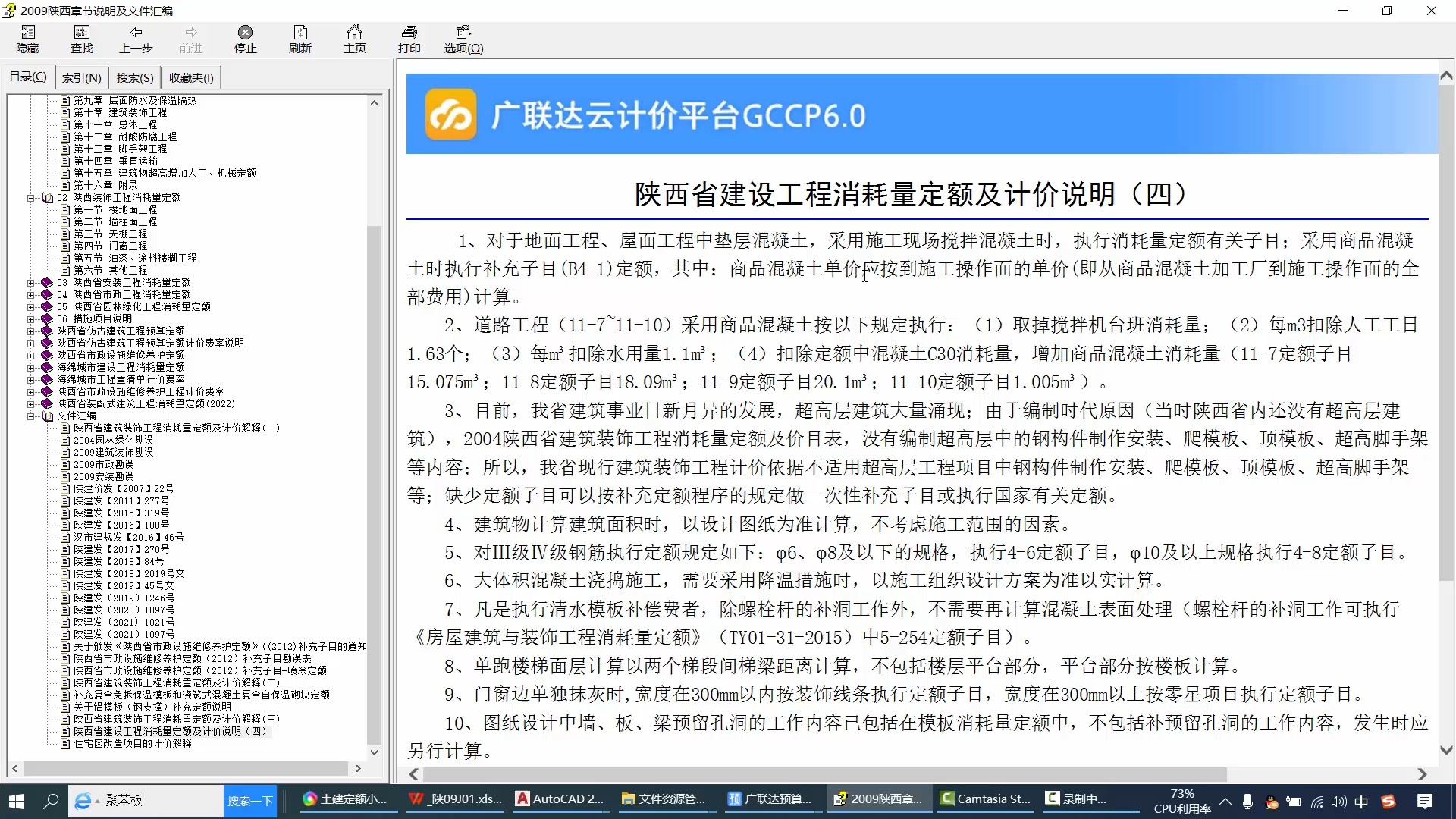Open topic 第九章 屋面防水及保温隔热
1456x819 pixels.
tap(135, 100)
